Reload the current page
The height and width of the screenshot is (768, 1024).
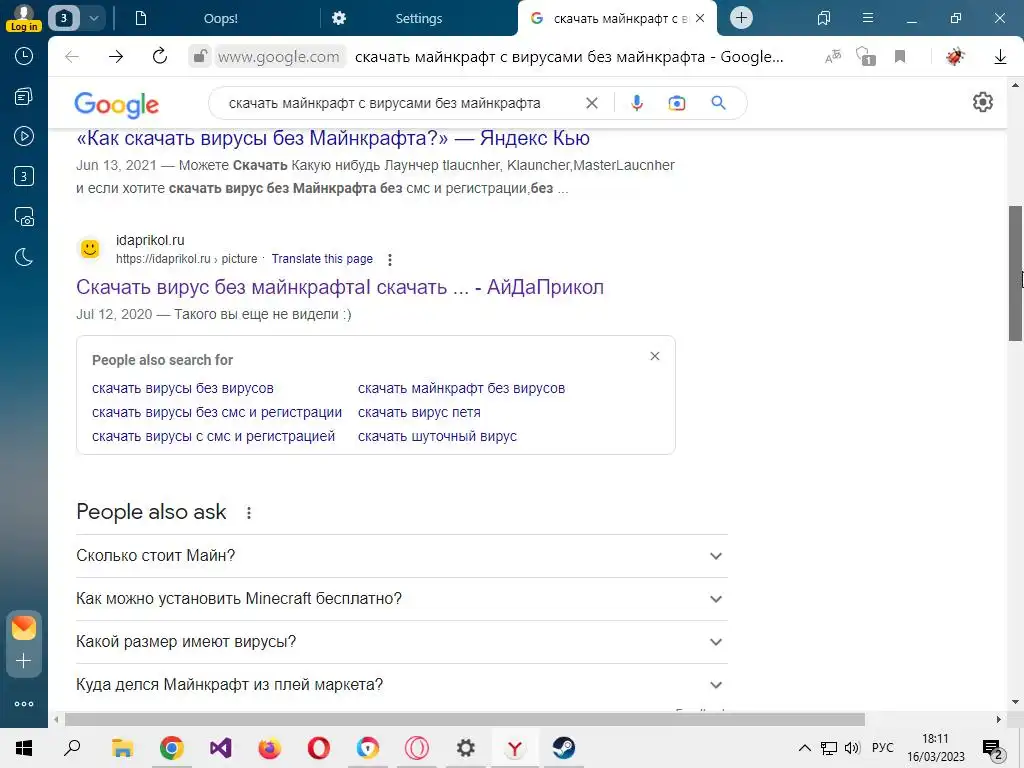(160, 56)
